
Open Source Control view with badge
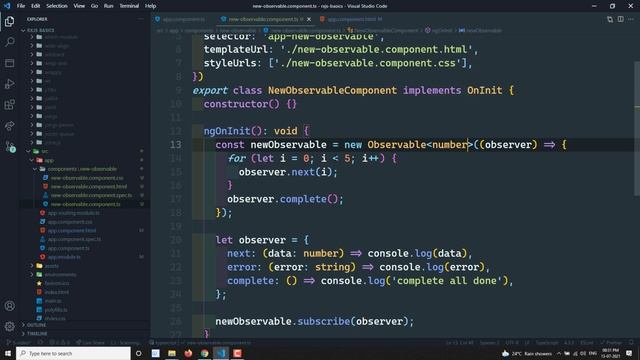click(x=9, y=146)
